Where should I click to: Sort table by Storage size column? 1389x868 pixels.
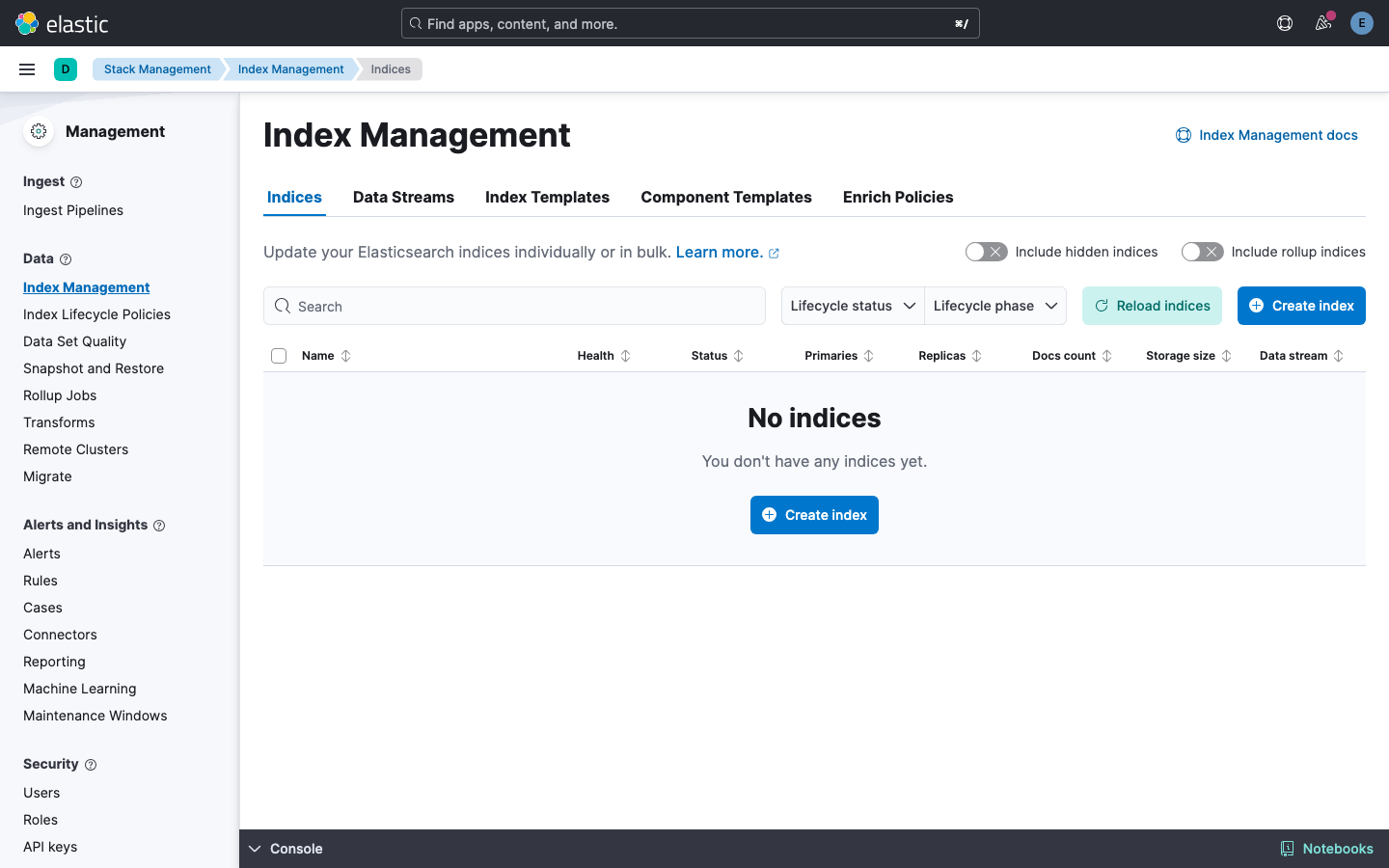click(x=1188, y=356)
